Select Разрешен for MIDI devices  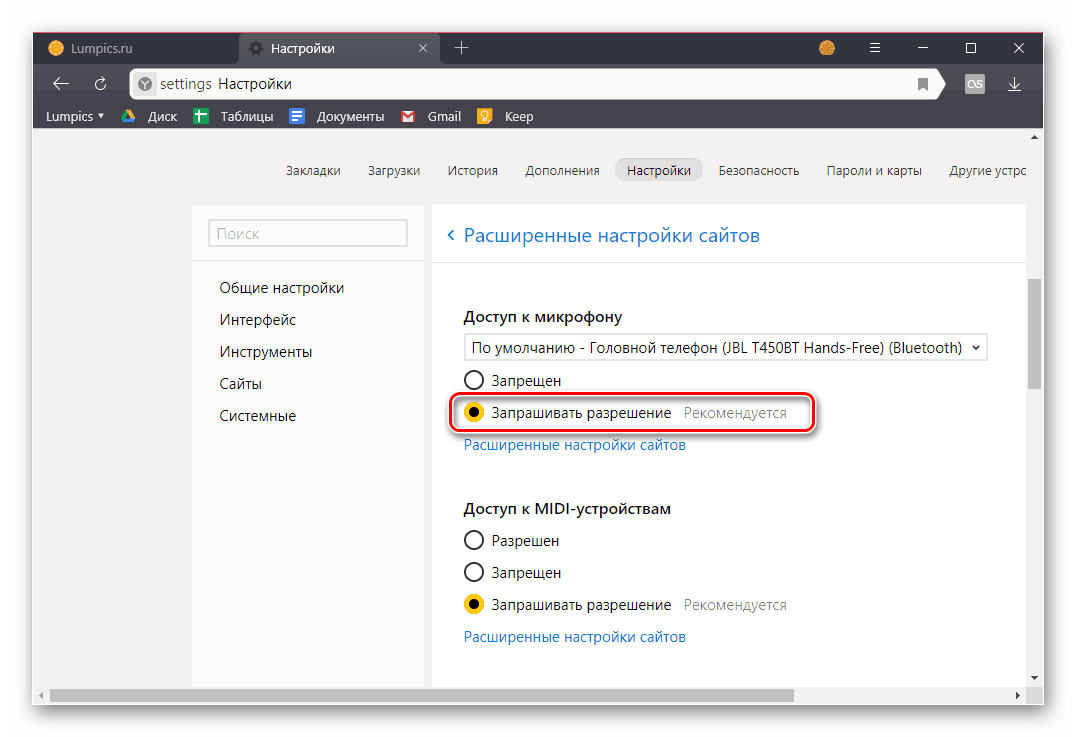(x=473, y=541)
